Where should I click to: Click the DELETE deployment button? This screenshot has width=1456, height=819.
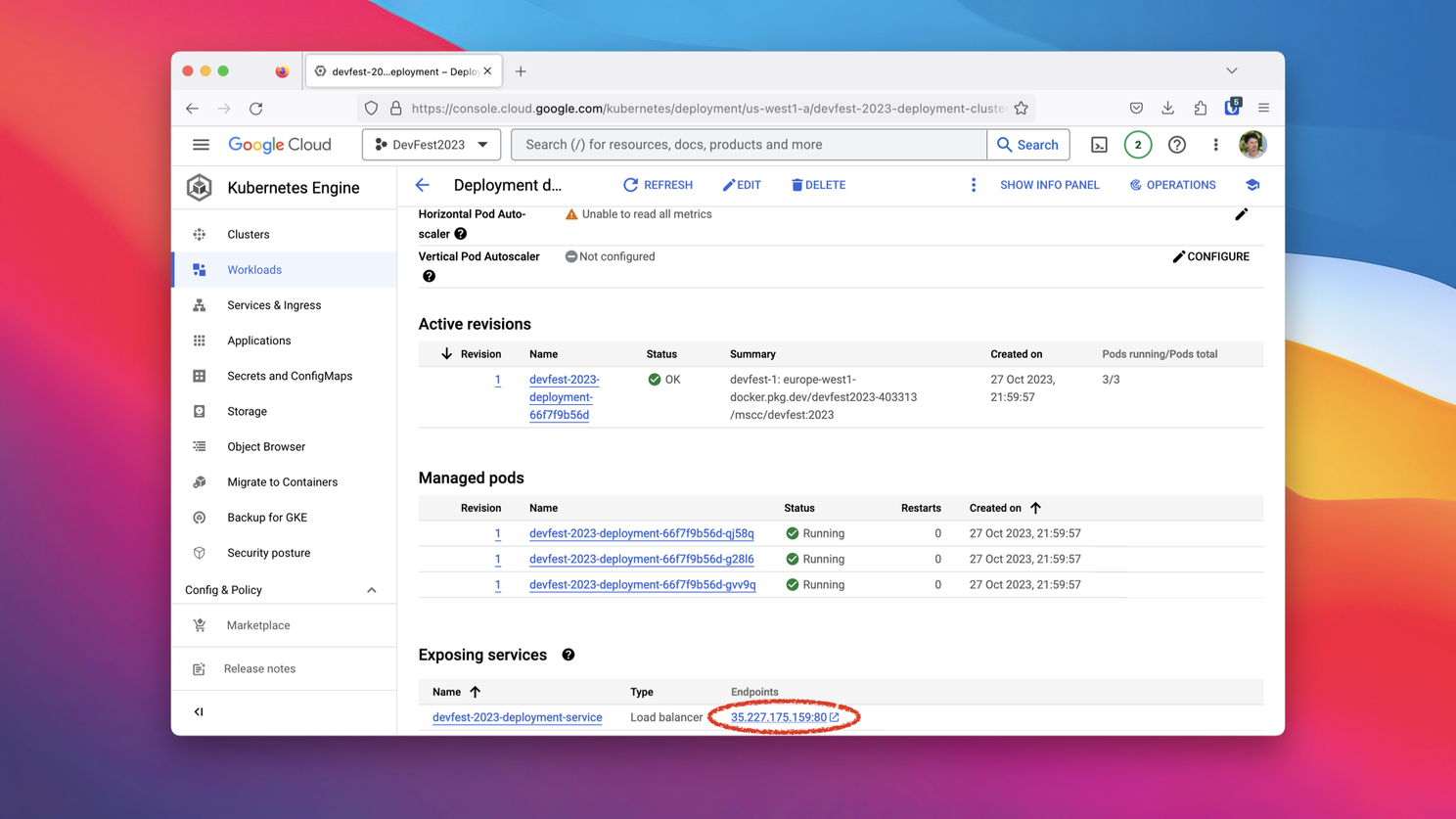coord(818,185)
